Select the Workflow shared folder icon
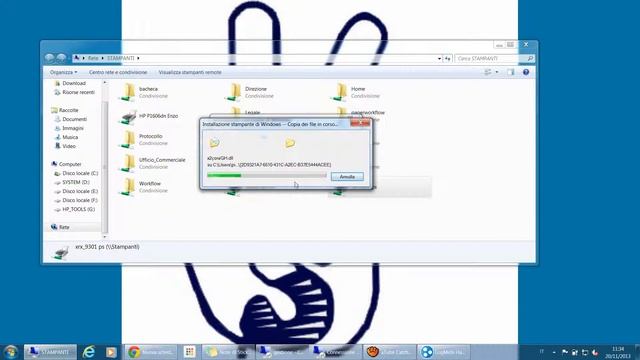This screenshot has height=360, width=640. pyautogui.click(x=128, y=187)
